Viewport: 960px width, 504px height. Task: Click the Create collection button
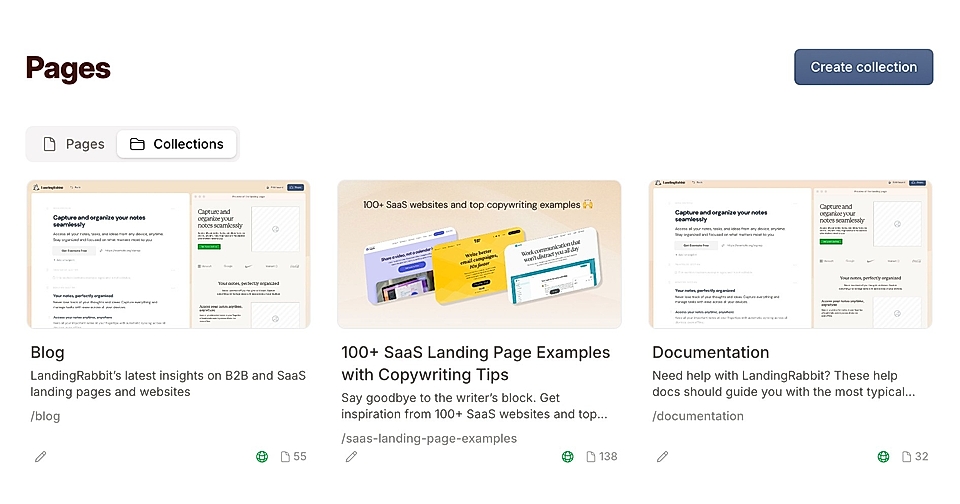click(x=863, y=67)
